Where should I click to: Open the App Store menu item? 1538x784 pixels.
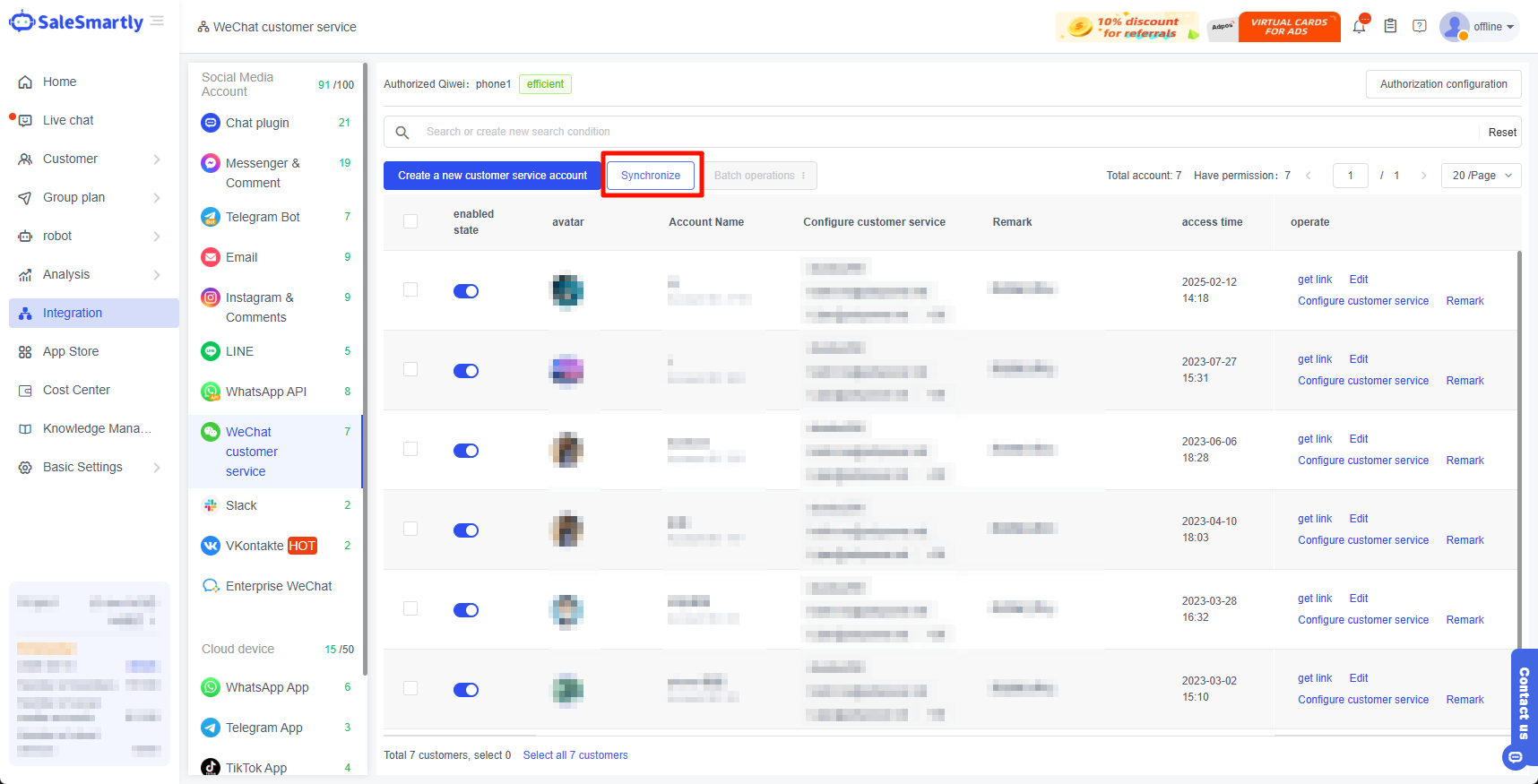click(x=71, y=351)
